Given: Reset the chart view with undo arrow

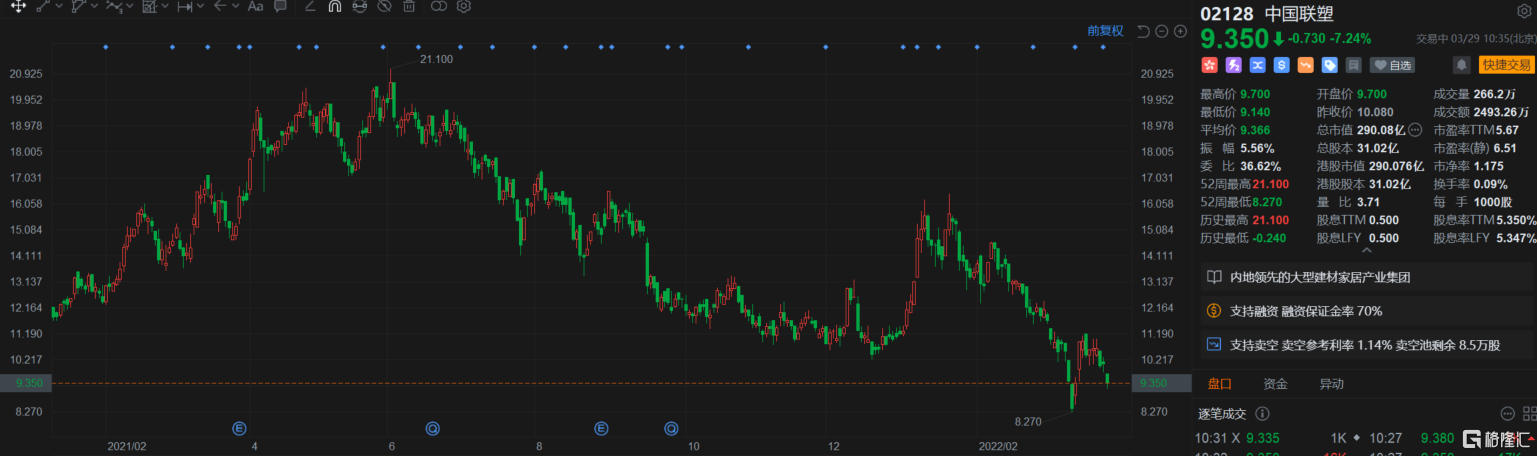Looking at the screenshot, I should point(1144,31).
